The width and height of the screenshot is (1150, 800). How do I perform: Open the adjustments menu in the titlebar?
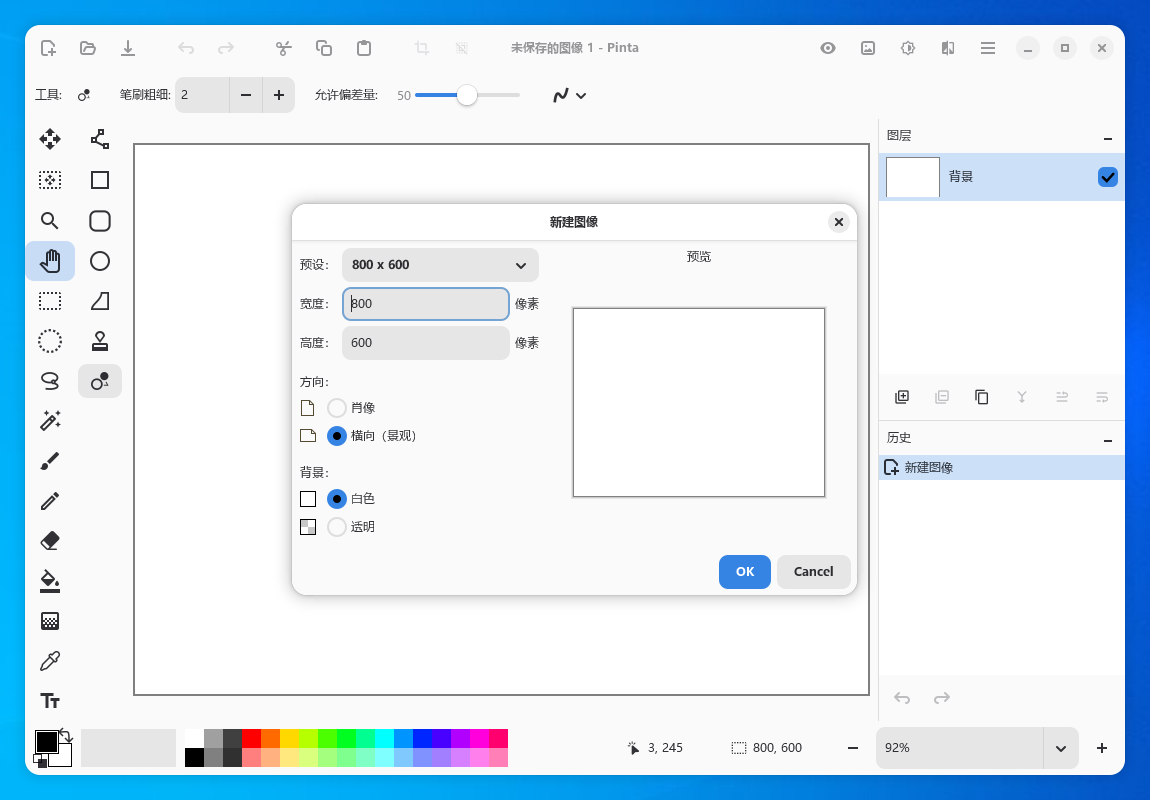(x=908, y=47)
